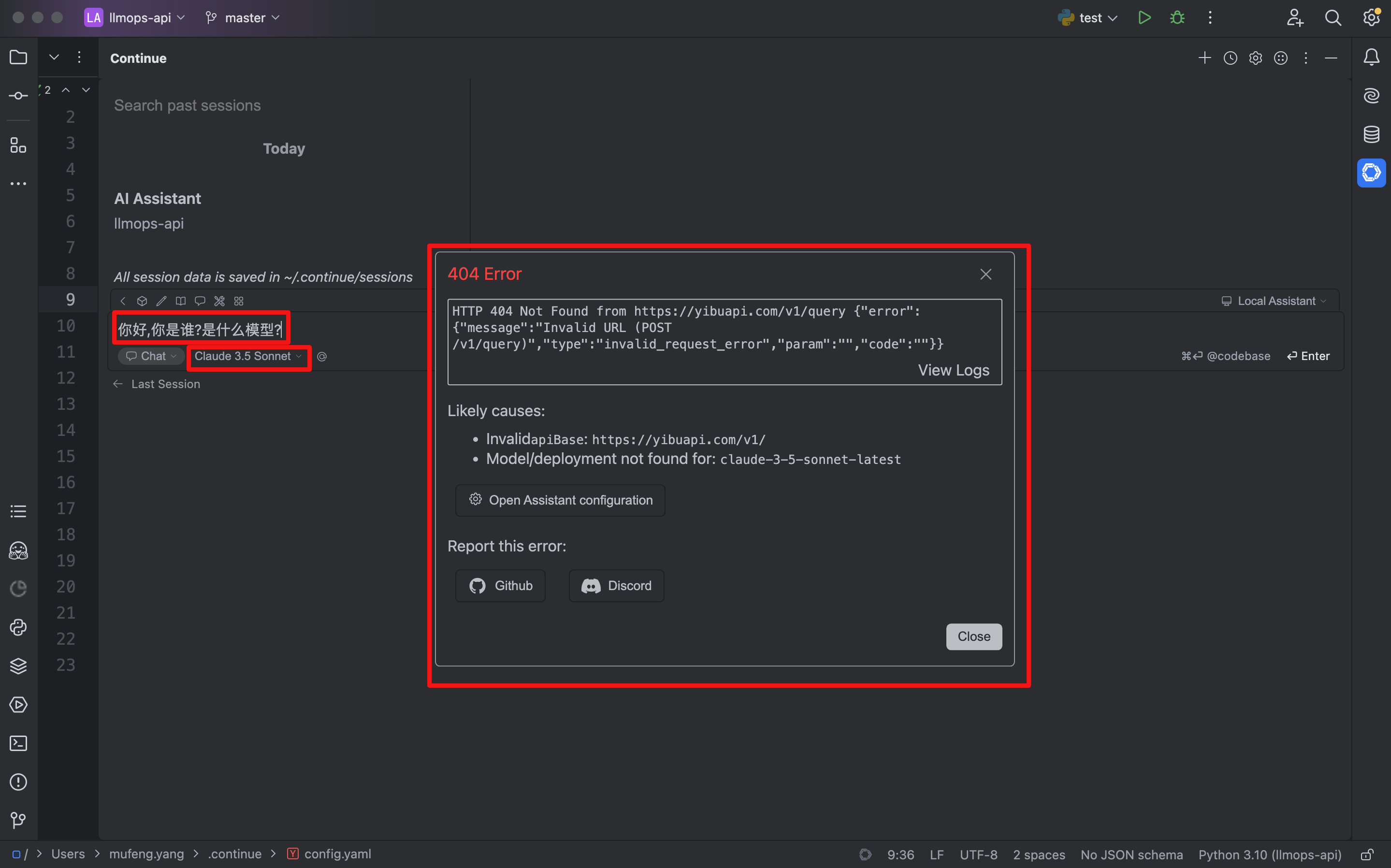Open the Terminal tool window

18,743
